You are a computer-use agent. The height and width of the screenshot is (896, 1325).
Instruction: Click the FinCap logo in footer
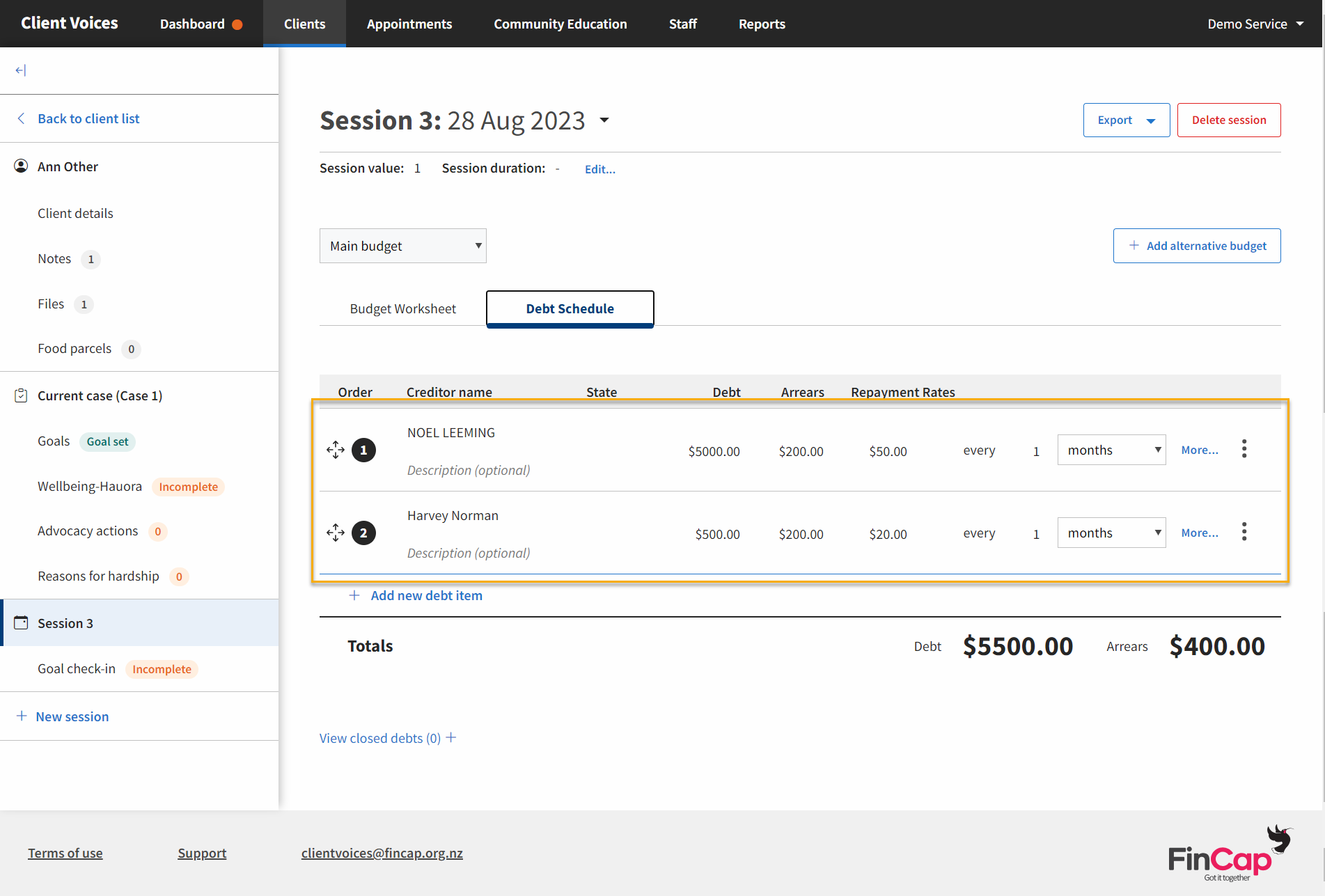click(1230, 854)
